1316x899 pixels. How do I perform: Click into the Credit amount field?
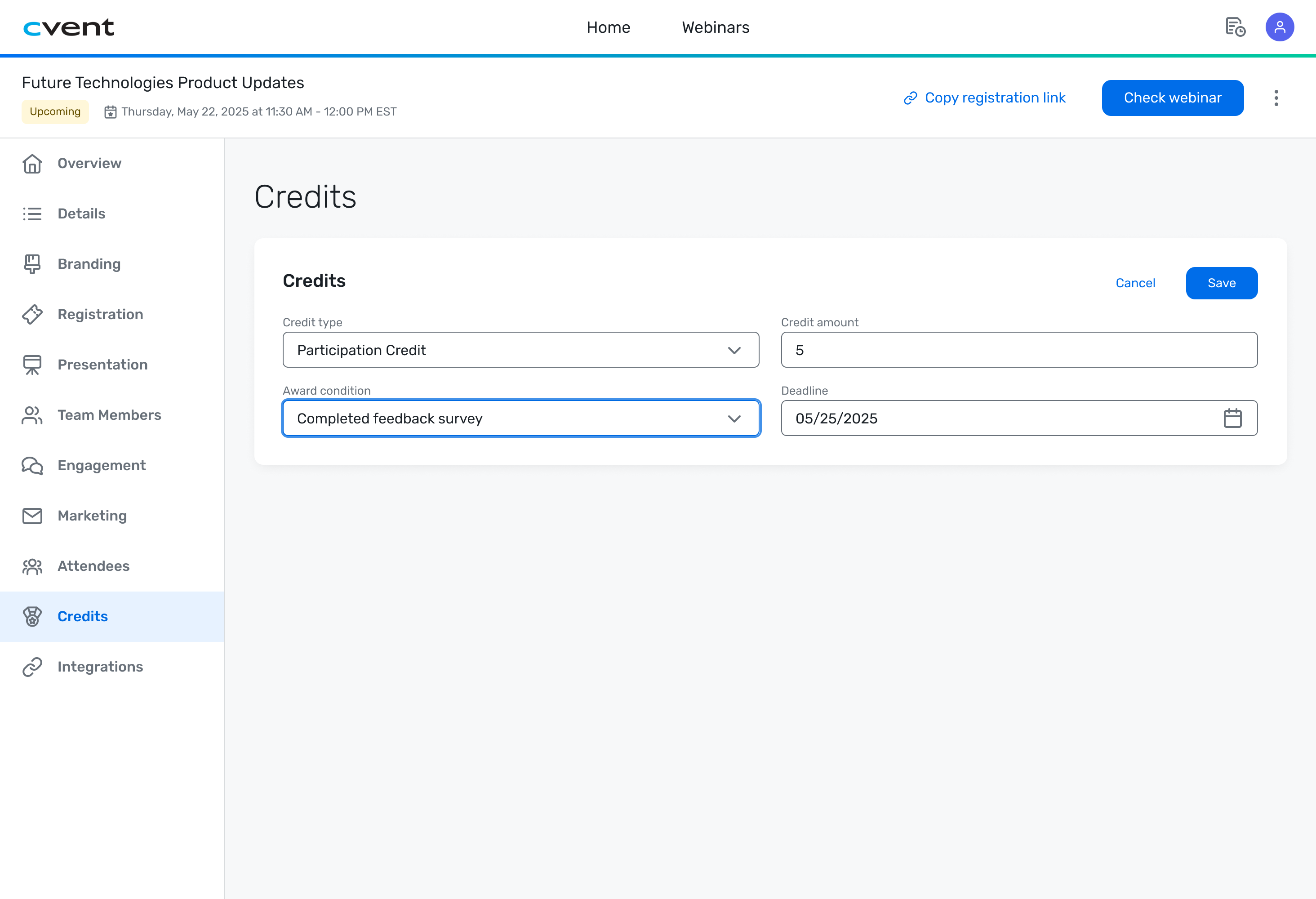point(1019,350)
